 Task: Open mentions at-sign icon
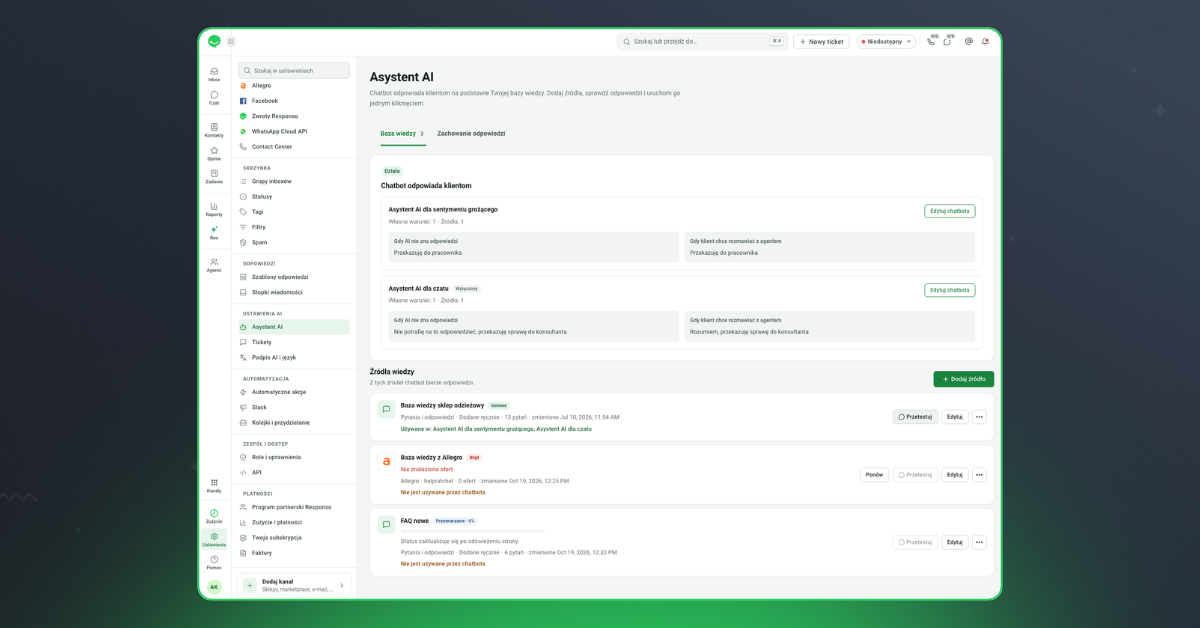(x=969, y=41)
